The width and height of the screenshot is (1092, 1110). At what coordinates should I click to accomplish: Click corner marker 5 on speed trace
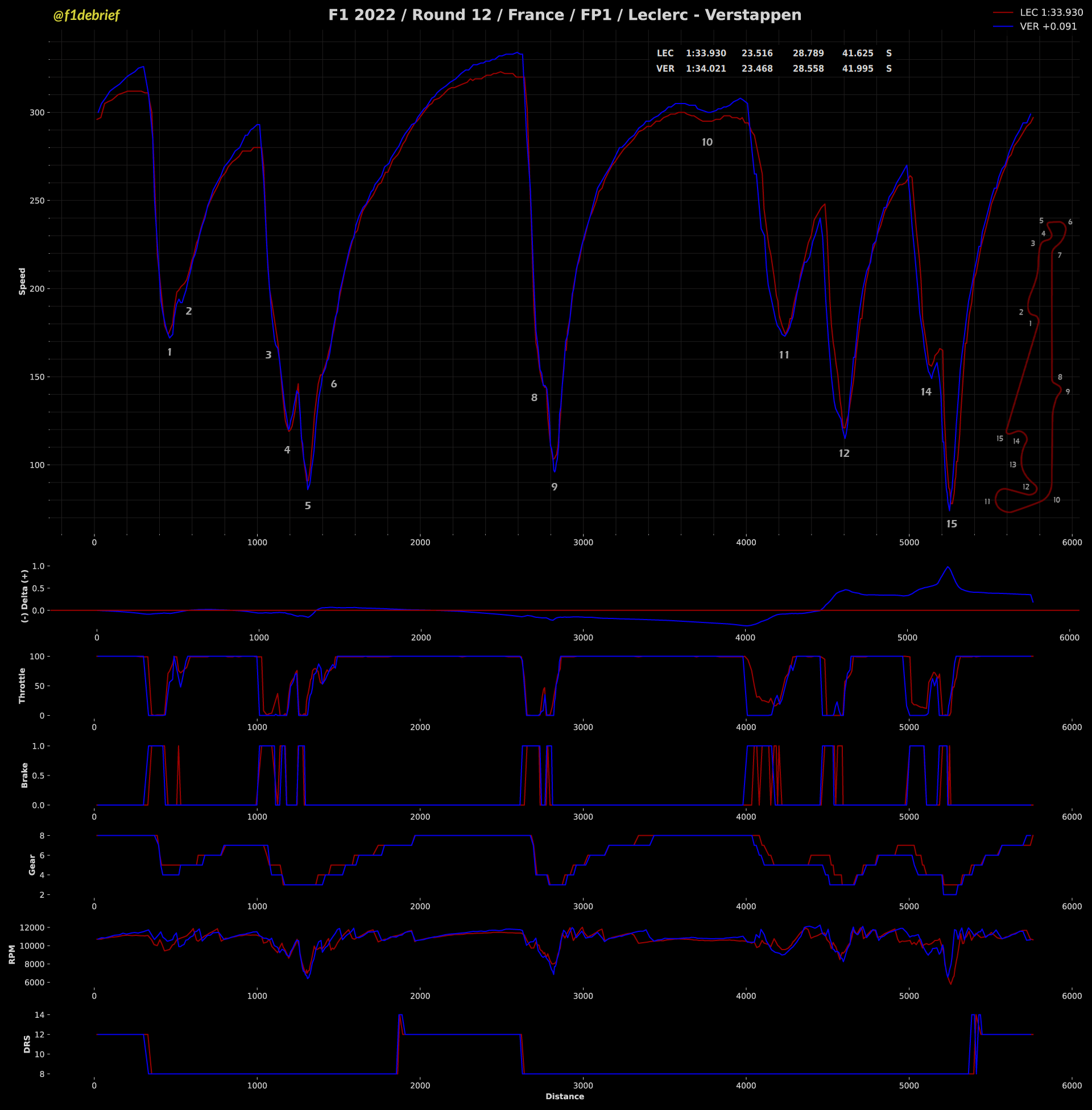[308, 506]
